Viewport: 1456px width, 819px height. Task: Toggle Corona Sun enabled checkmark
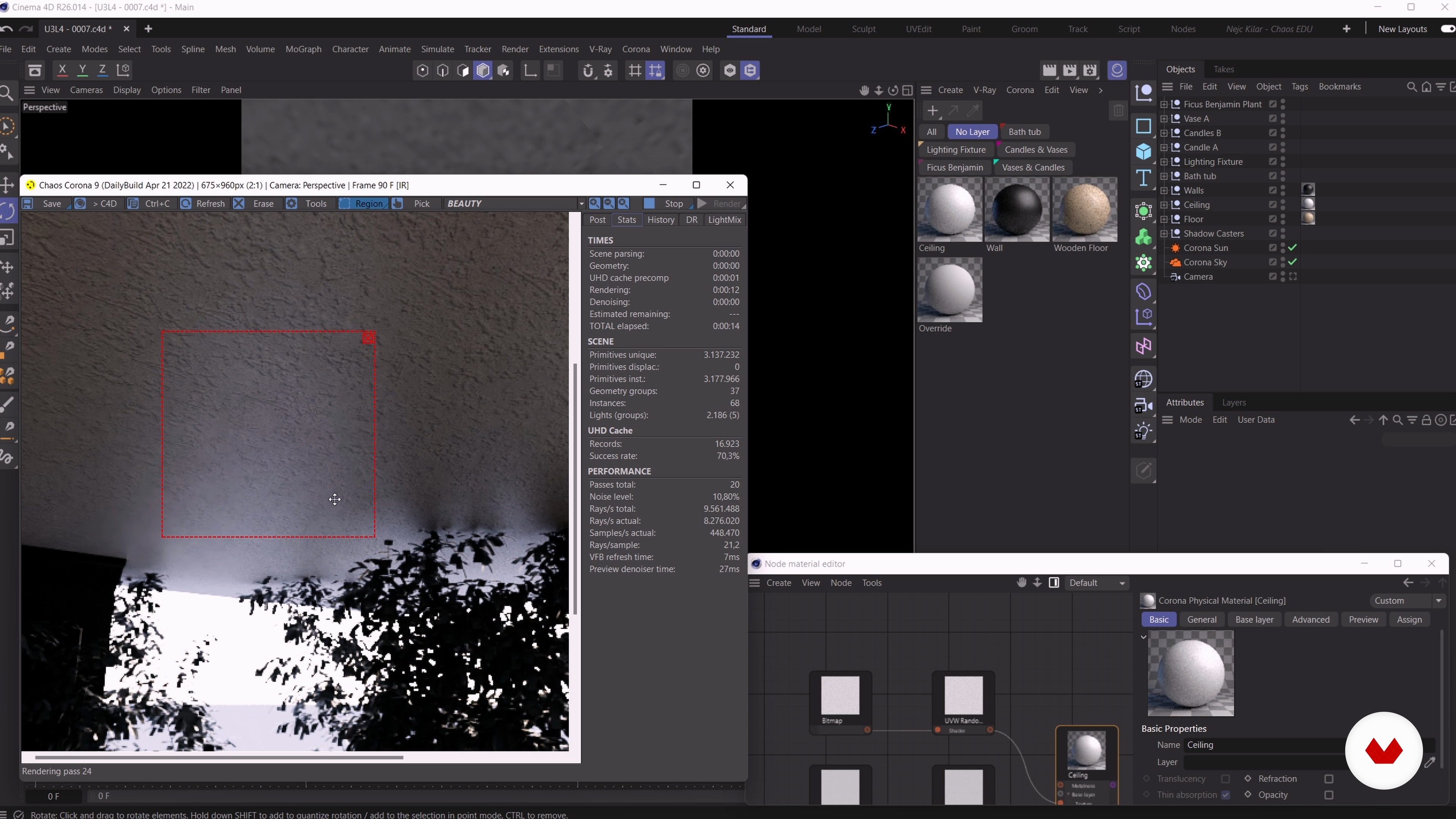tap(1293, 248)
